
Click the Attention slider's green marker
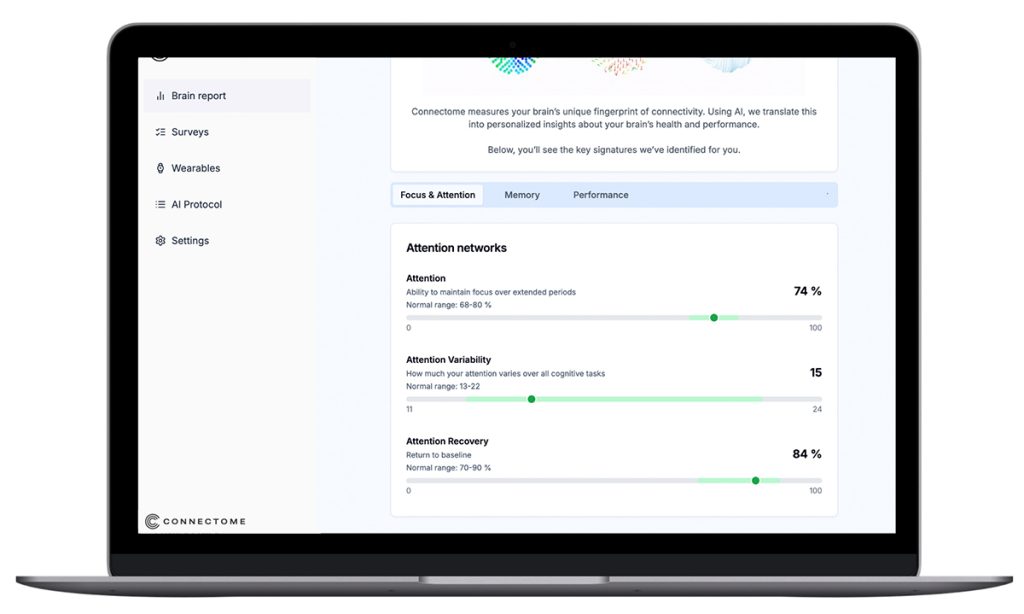tap(714, 318)
